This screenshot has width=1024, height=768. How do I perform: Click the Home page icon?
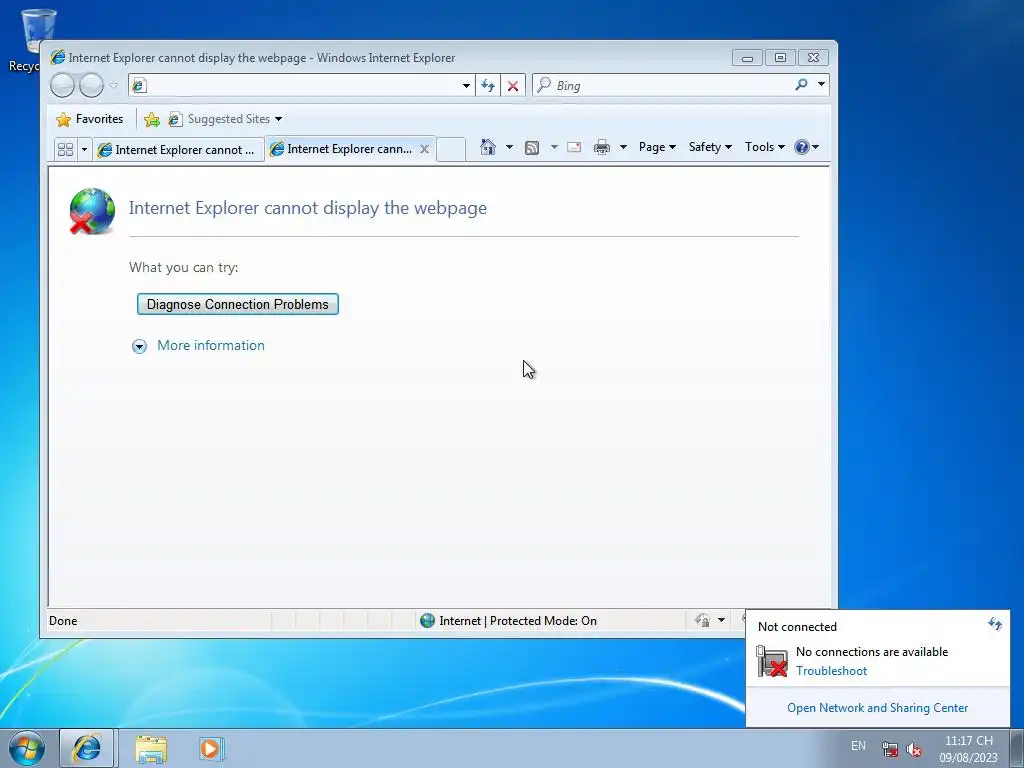488,147
